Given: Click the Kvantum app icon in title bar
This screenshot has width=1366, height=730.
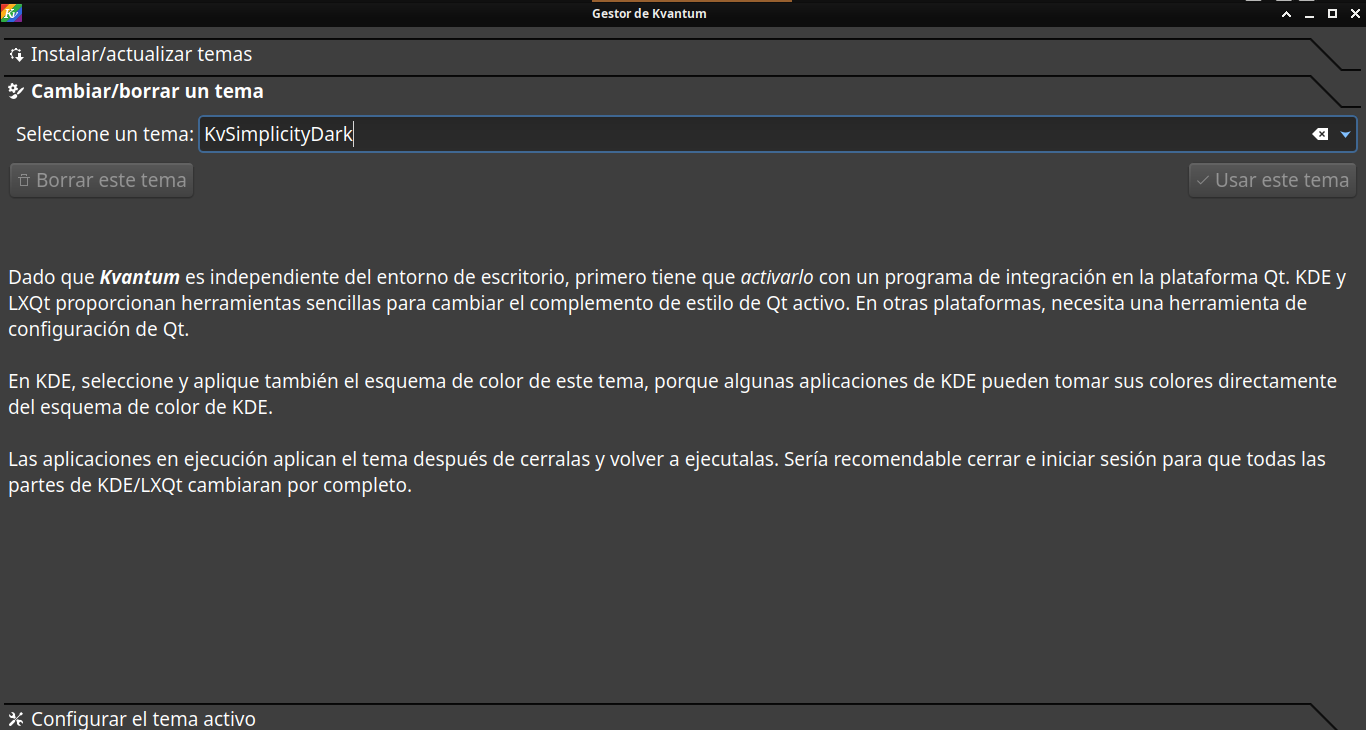Looking at the screenshot, I should tap(12, 13).
